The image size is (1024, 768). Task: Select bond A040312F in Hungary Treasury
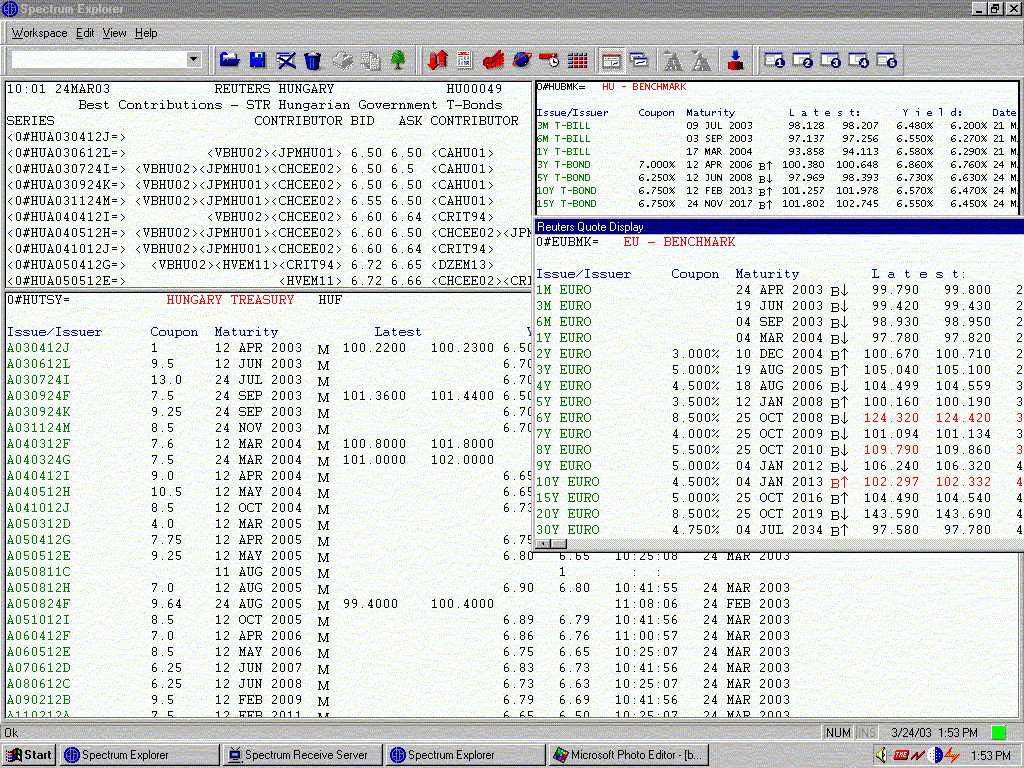(38, 444)
